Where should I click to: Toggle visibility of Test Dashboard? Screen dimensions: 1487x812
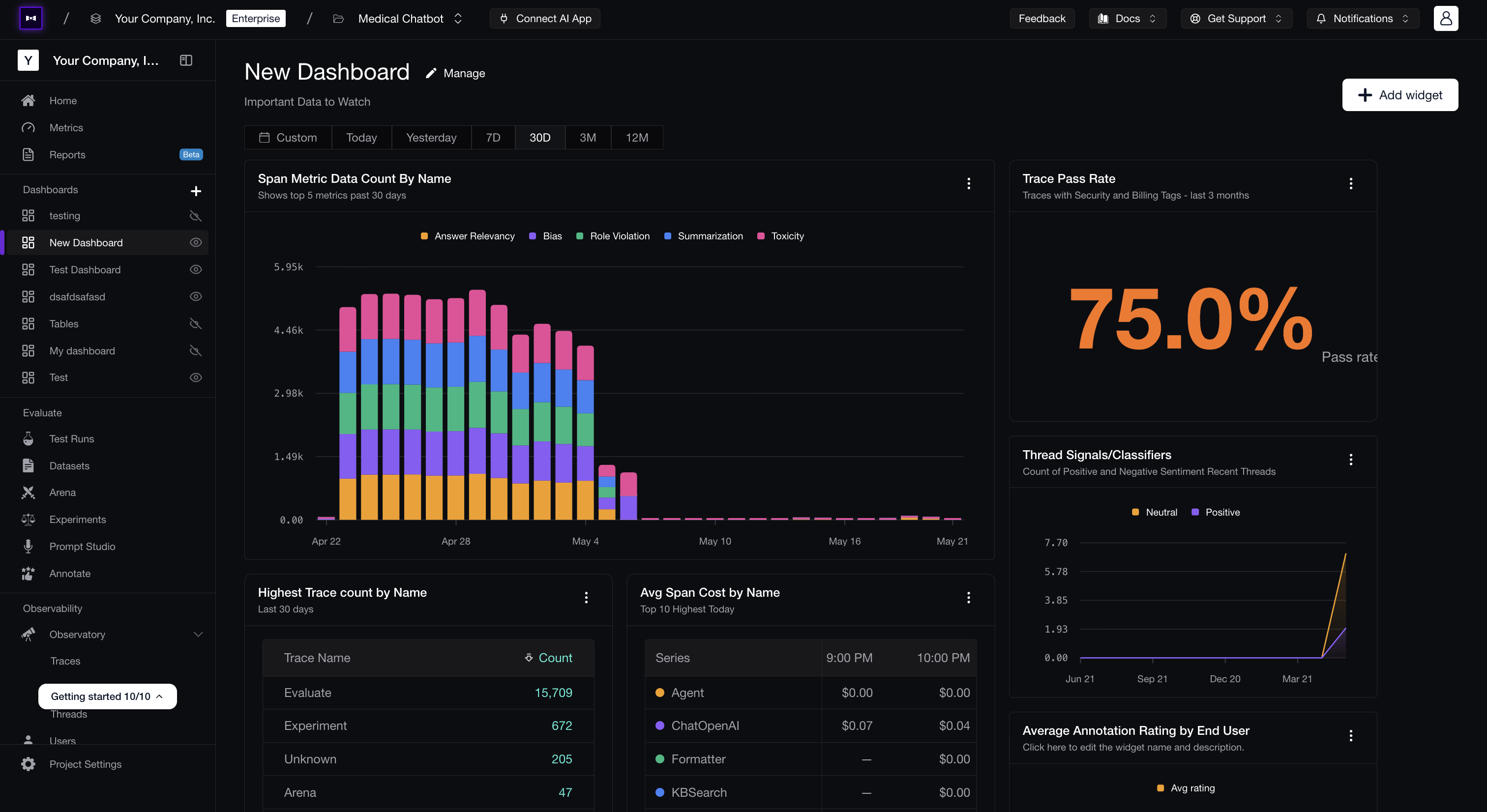tap(196, 269)
